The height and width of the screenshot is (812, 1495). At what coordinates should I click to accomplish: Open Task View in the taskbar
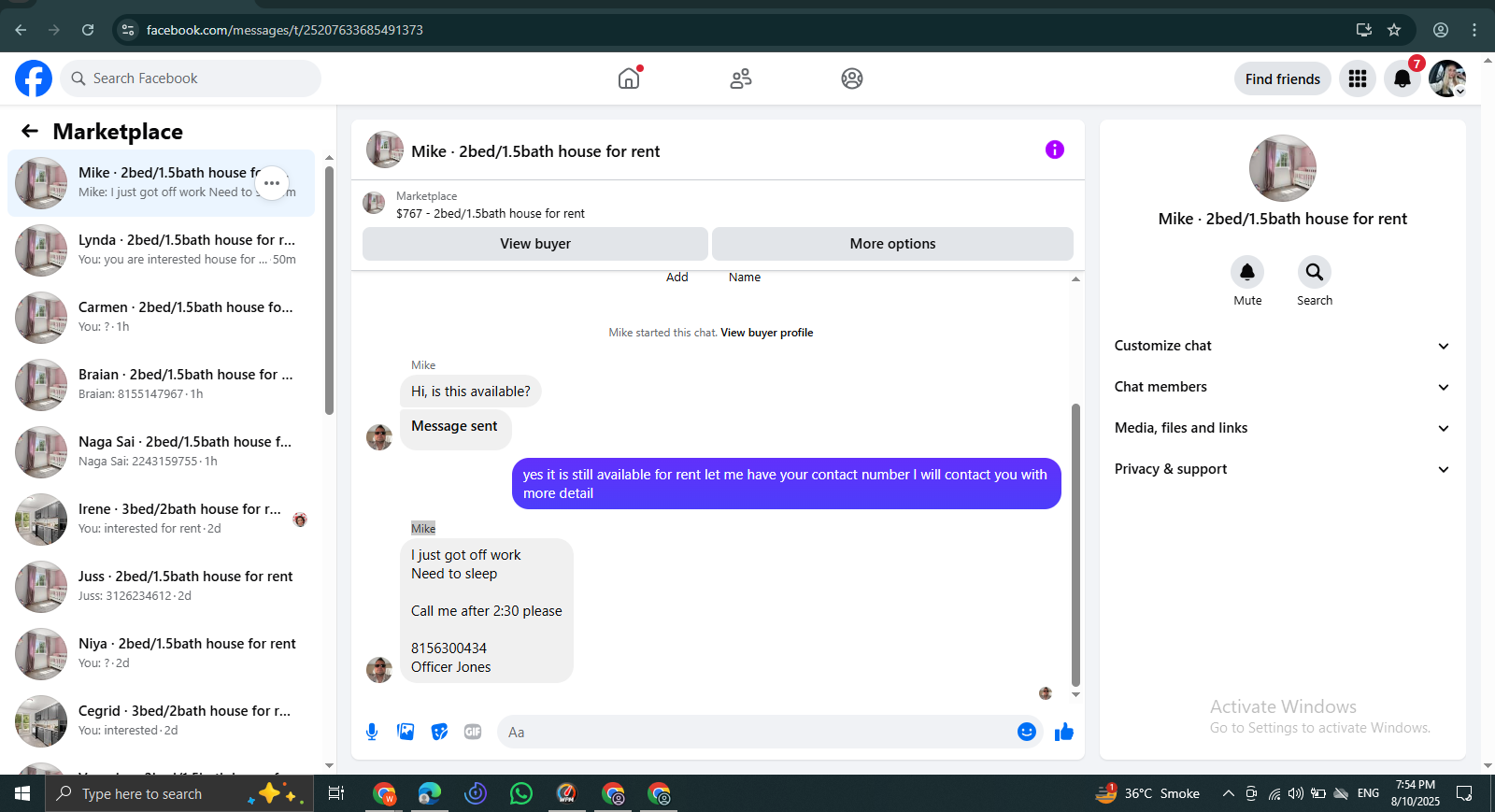(336, 793)
